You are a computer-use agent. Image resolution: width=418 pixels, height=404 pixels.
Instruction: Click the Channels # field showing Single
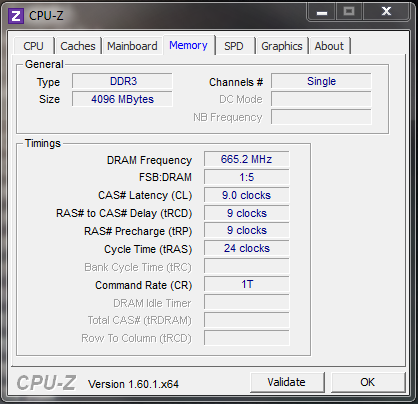pos(321,81)
